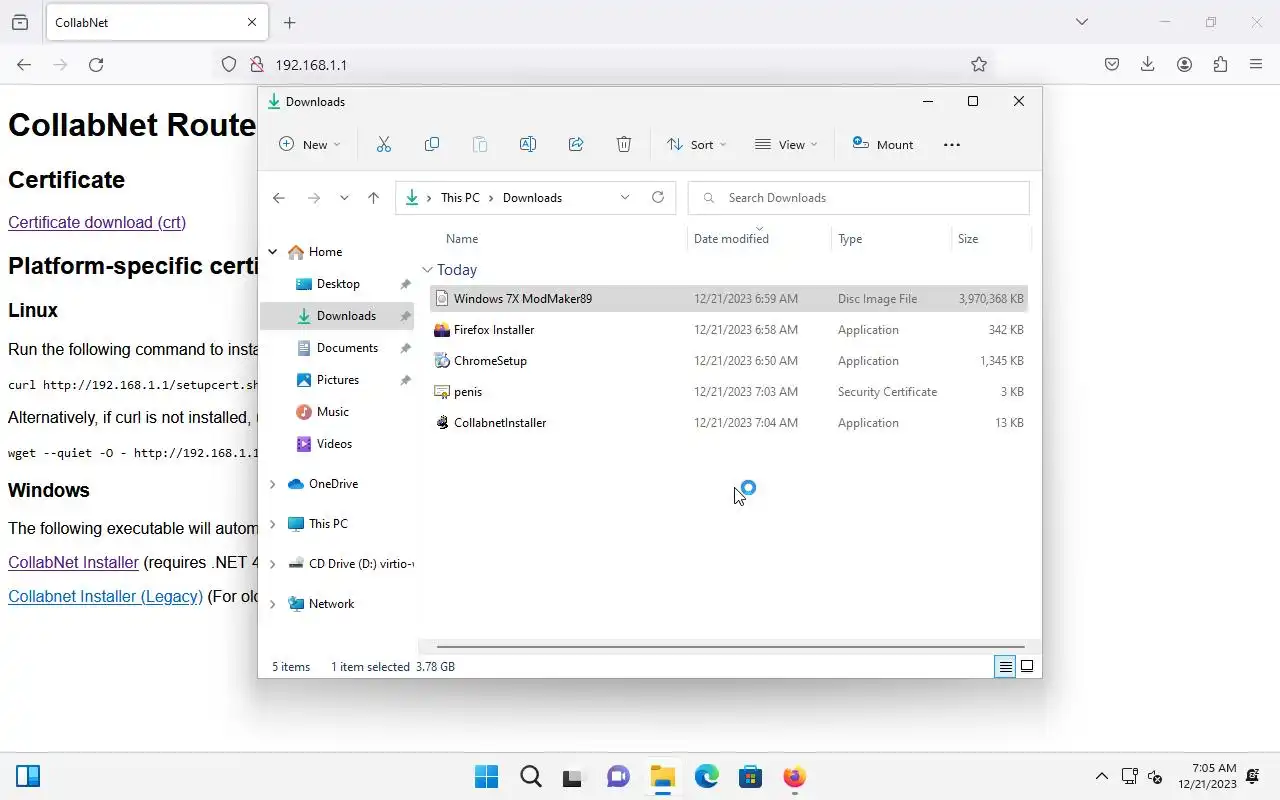Click the Security Certificate file icon

[442, 392]
